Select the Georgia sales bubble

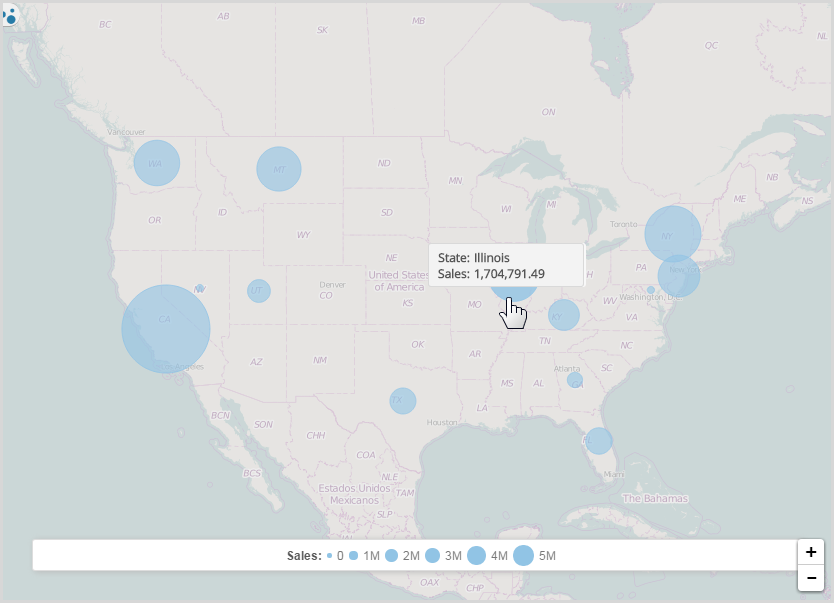575,380
